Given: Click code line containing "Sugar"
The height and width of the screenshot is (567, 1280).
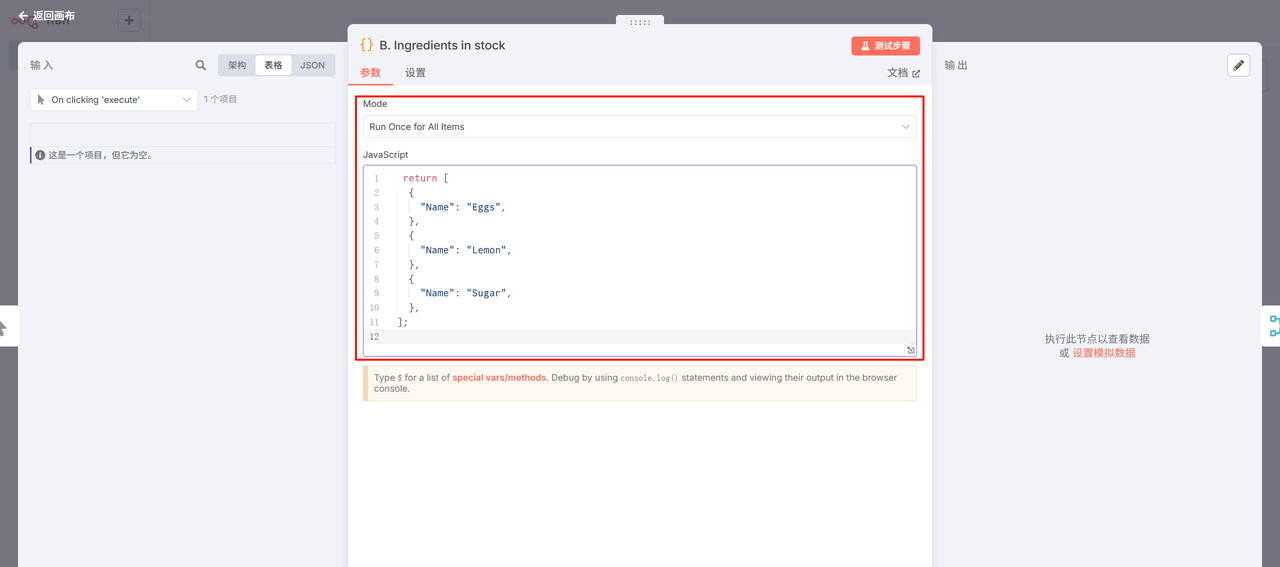Looking at the screenshot, I should pos(466,293).
